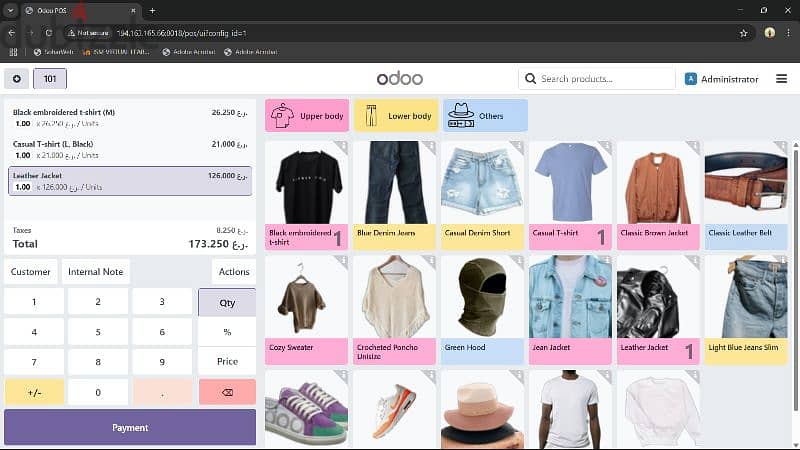Select the Leather Jacket order line
The height and width of the screenshot is (450, 800).
pyautogui.click(x=130, y=181)
